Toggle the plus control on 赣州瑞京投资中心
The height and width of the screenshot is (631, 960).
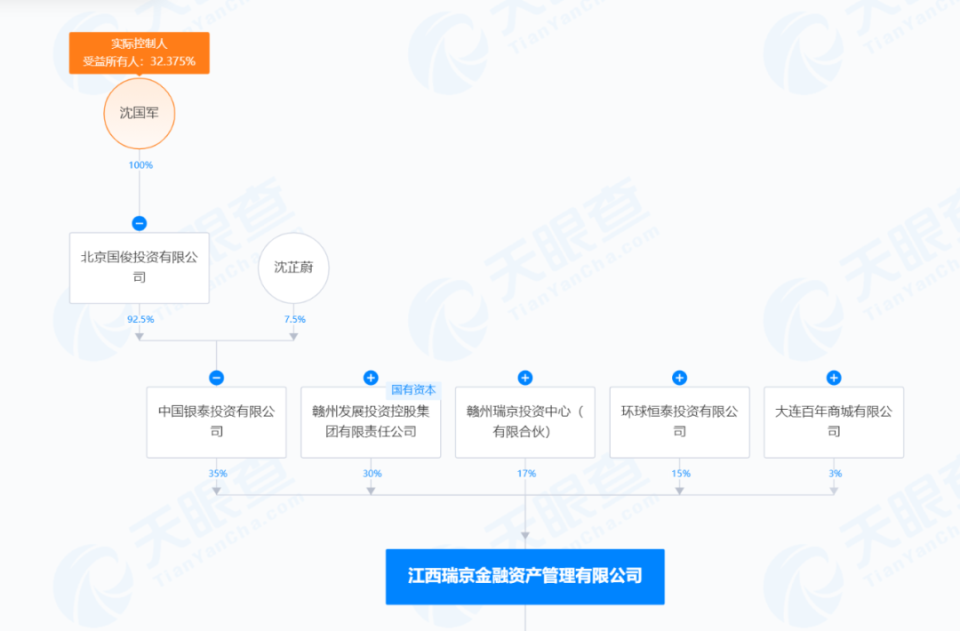coord(525,377)
